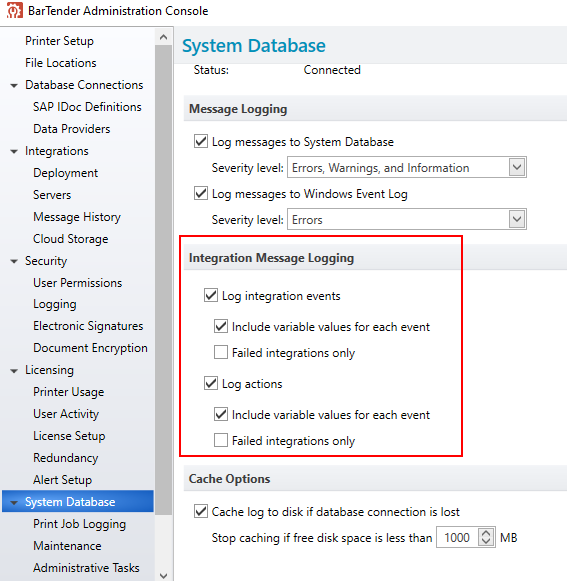Viewport: 567px width, 581px height.
Task: Toggle Log messages to System Database
Action: tap(201, 141)
